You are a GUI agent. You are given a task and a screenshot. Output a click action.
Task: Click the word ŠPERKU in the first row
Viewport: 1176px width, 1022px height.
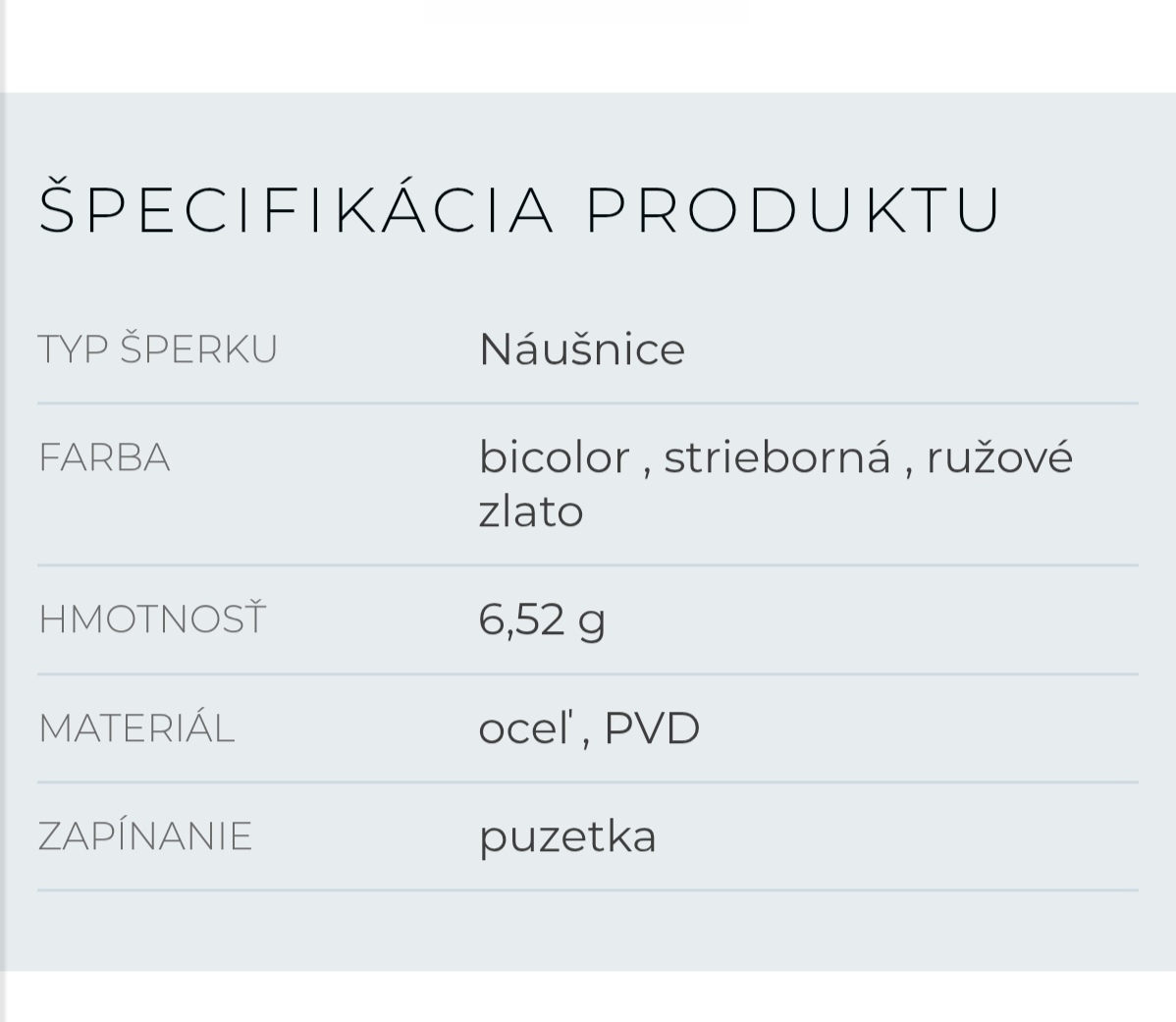click(x=198, y=350)
